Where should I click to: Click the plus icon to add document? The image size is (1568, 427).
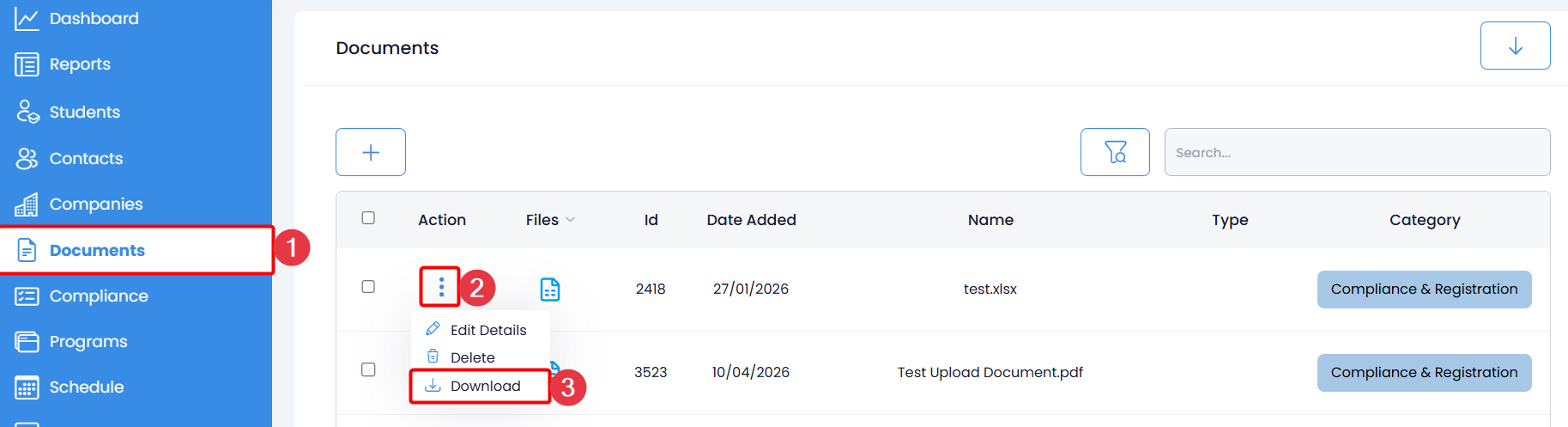point(371,152)
